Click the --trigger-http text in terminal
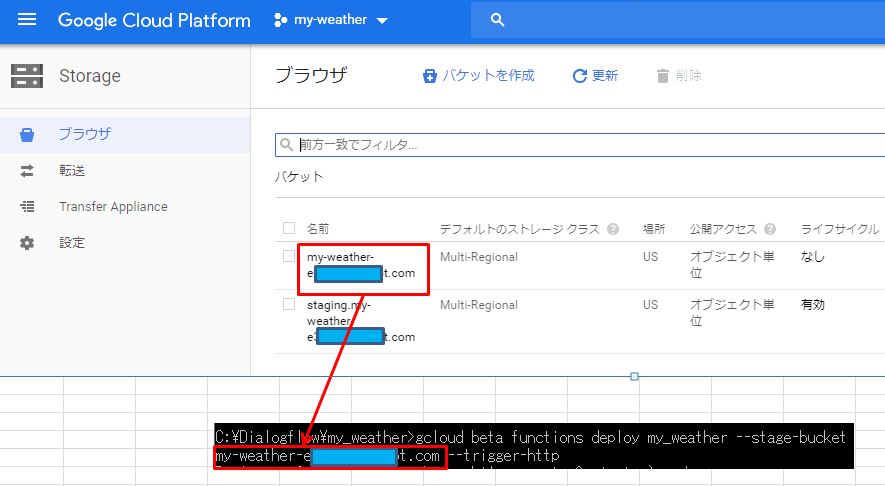This screenshot has height=486, width=885. point(505,456)
